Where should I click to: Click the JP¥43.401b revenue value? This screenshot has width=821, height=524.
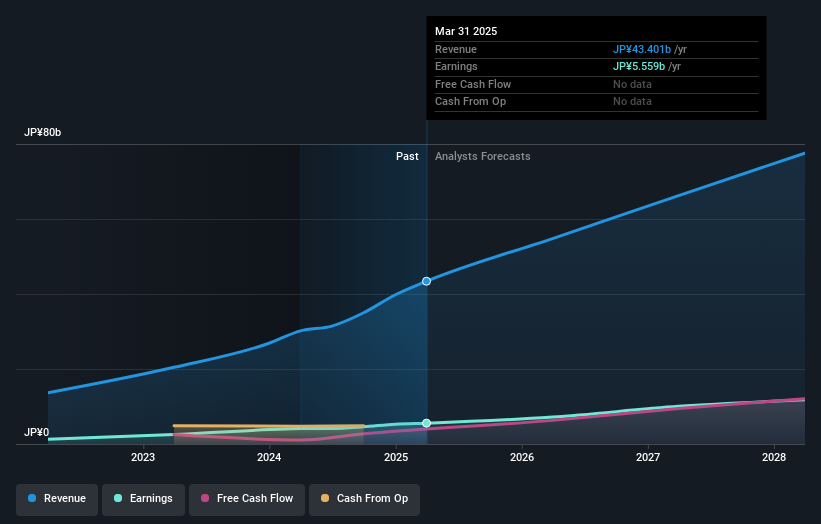(642, 49)
